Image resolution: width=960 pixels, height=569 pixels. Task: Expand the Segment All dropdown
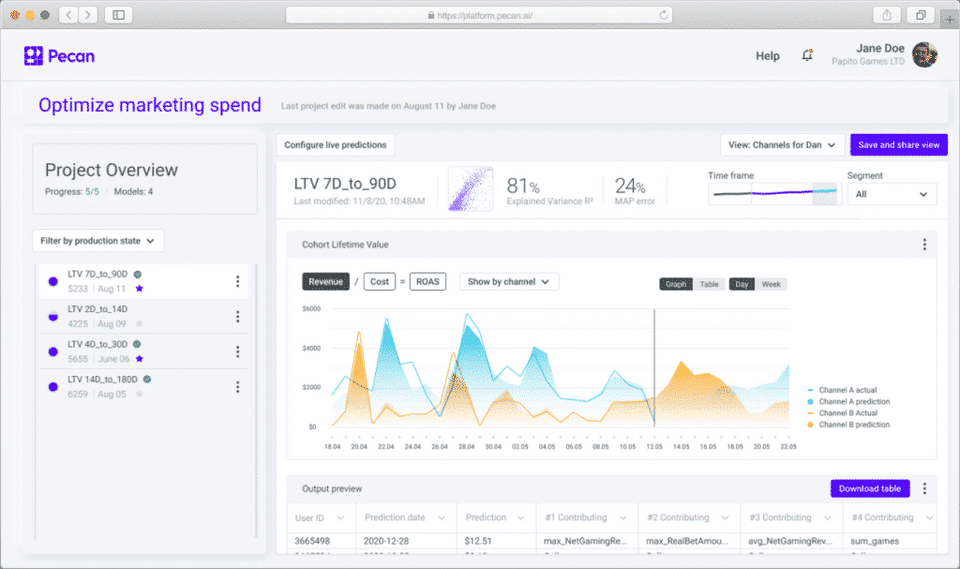891,194
